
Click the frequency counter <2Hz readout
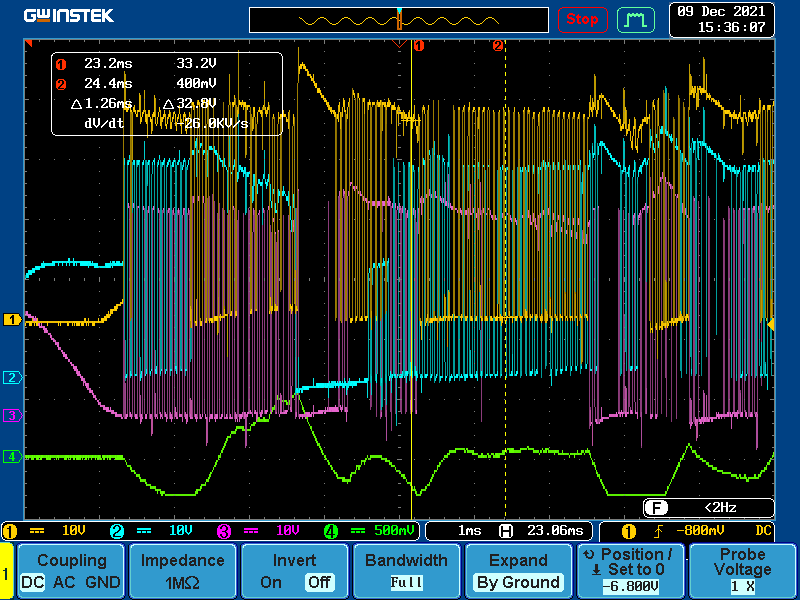(x=720, y=508)
